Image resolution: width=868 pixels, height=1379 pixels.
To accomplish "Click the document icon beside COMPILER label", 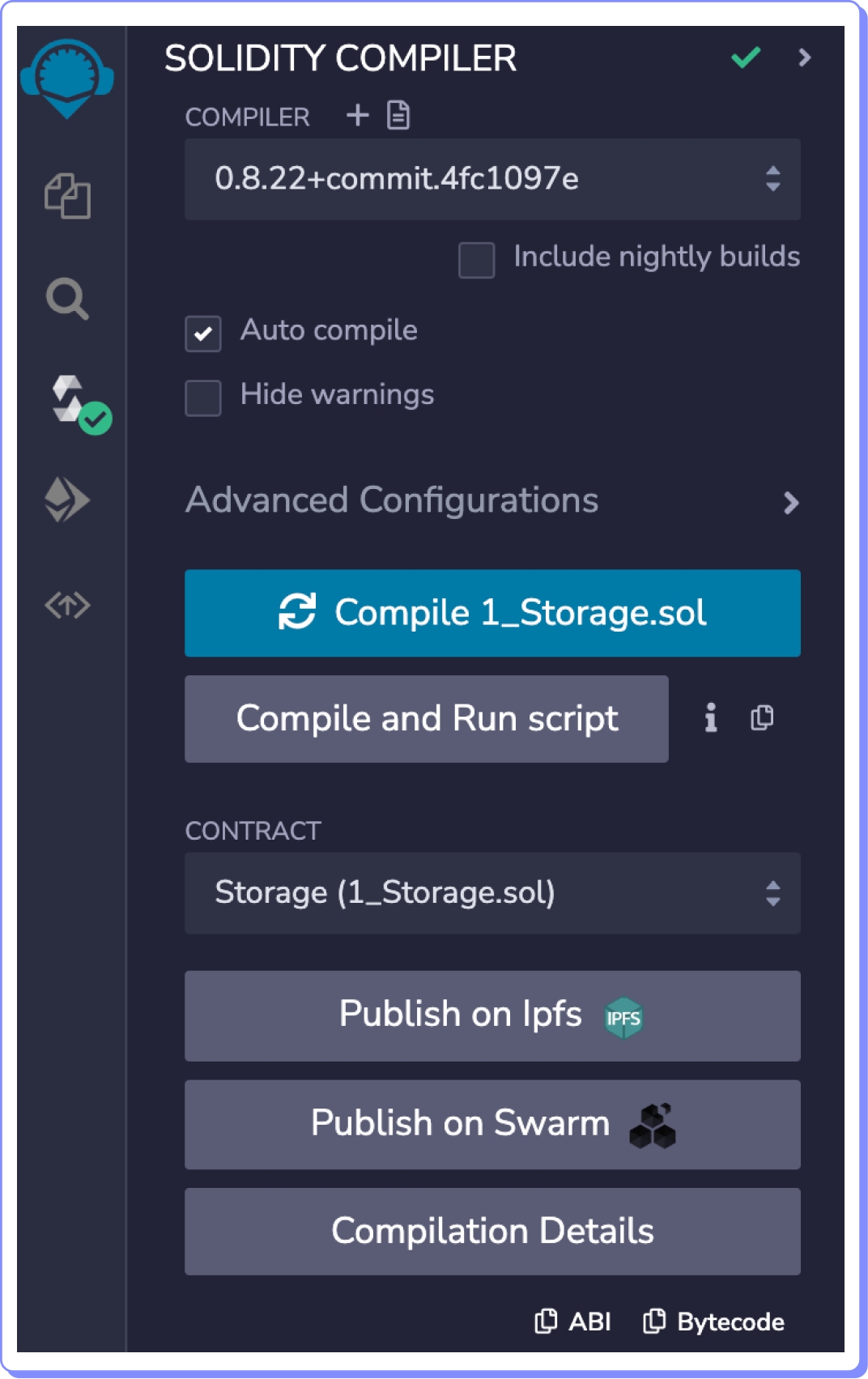I will (398, 116).
